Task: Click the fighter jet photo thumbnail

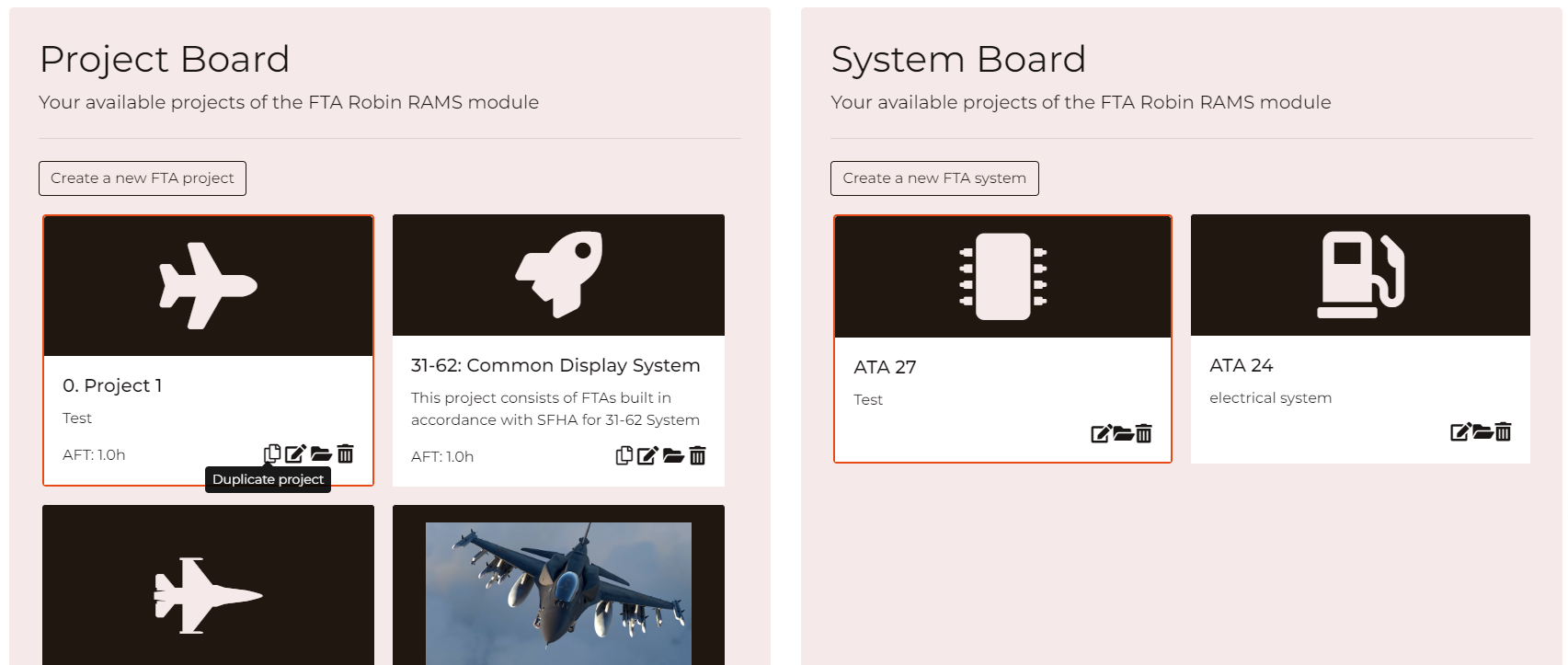Action: [x=558, y=589]
